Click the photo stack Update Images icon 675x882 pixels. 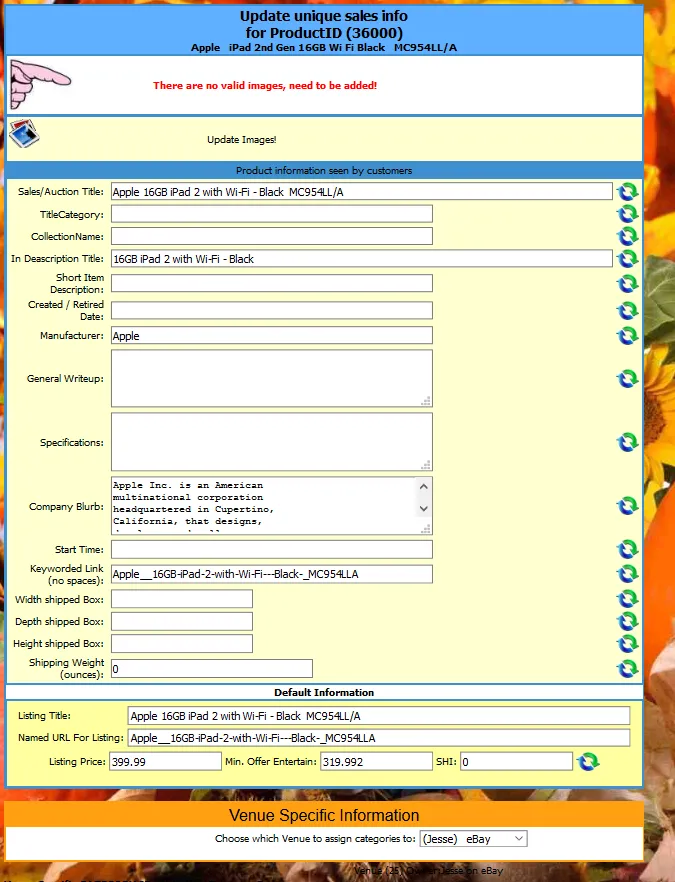24,134
